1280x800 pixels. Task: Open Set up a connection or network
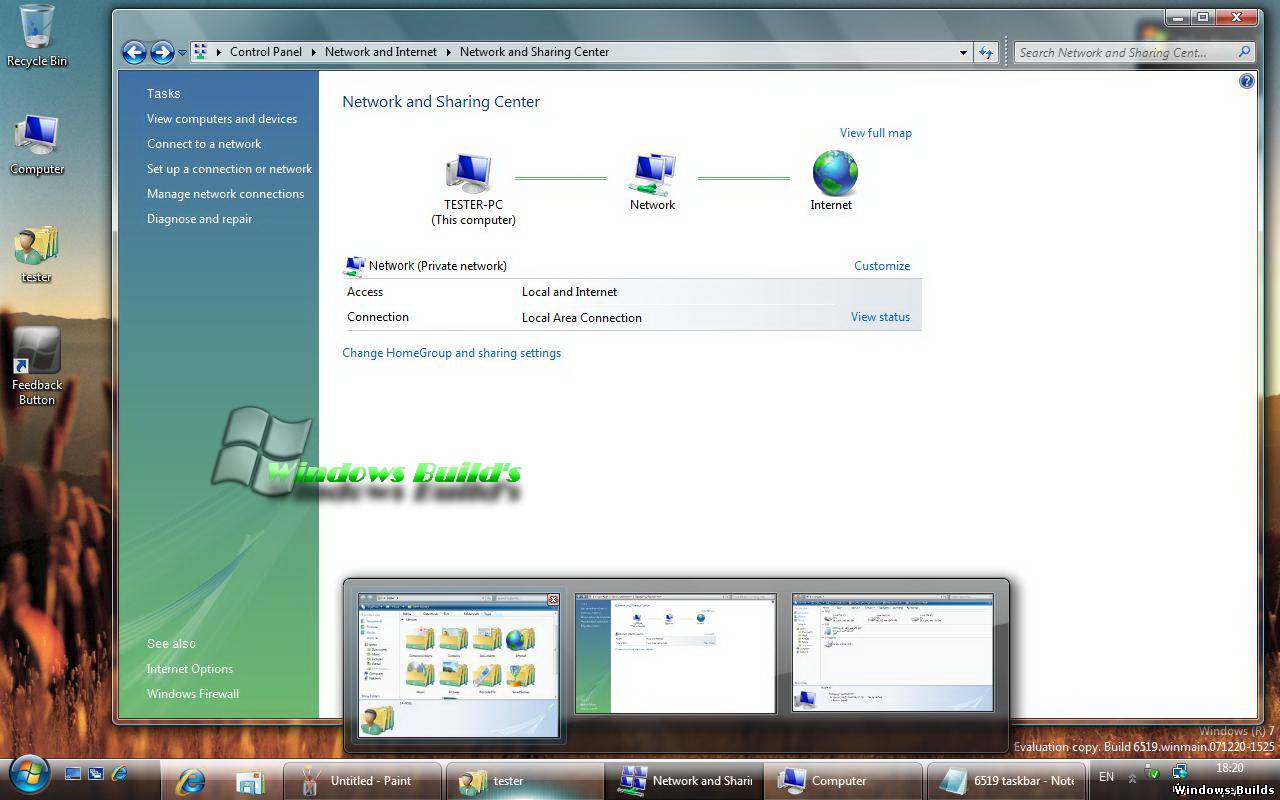229,169
